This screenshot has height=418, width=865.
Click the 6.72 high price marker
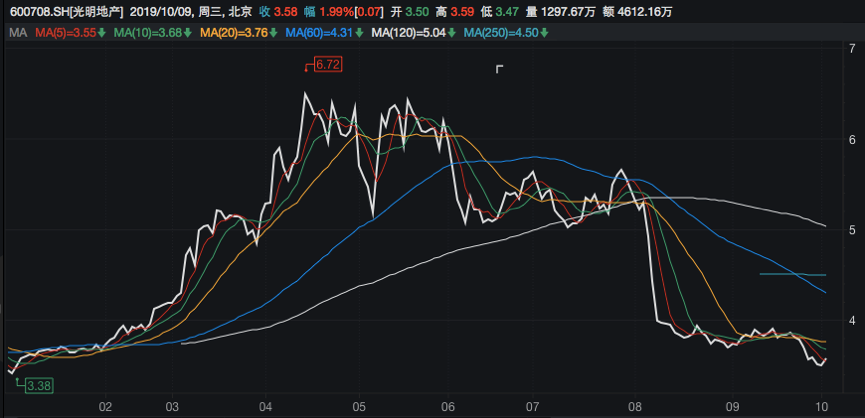pyautogui.click(x=327, y=65)
